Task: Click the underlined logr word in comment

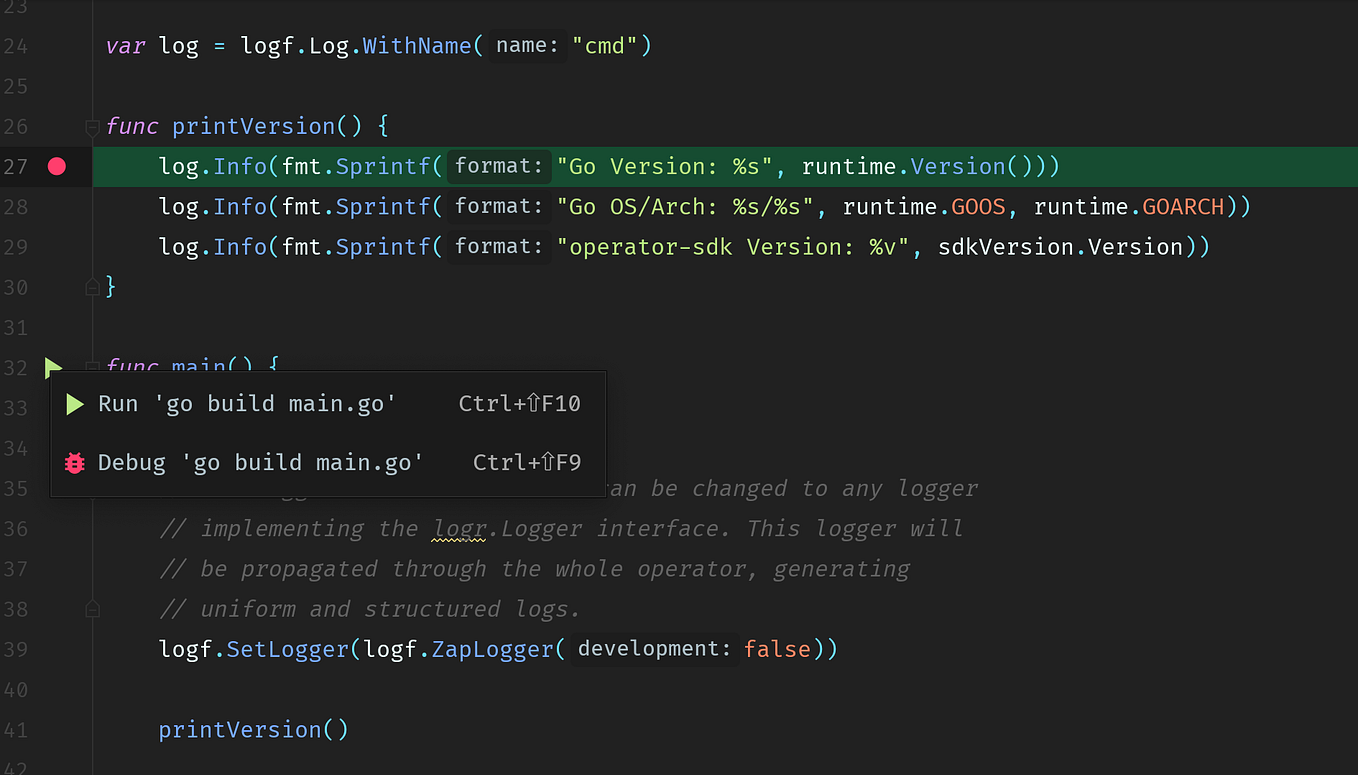Action: click(458, 528)
